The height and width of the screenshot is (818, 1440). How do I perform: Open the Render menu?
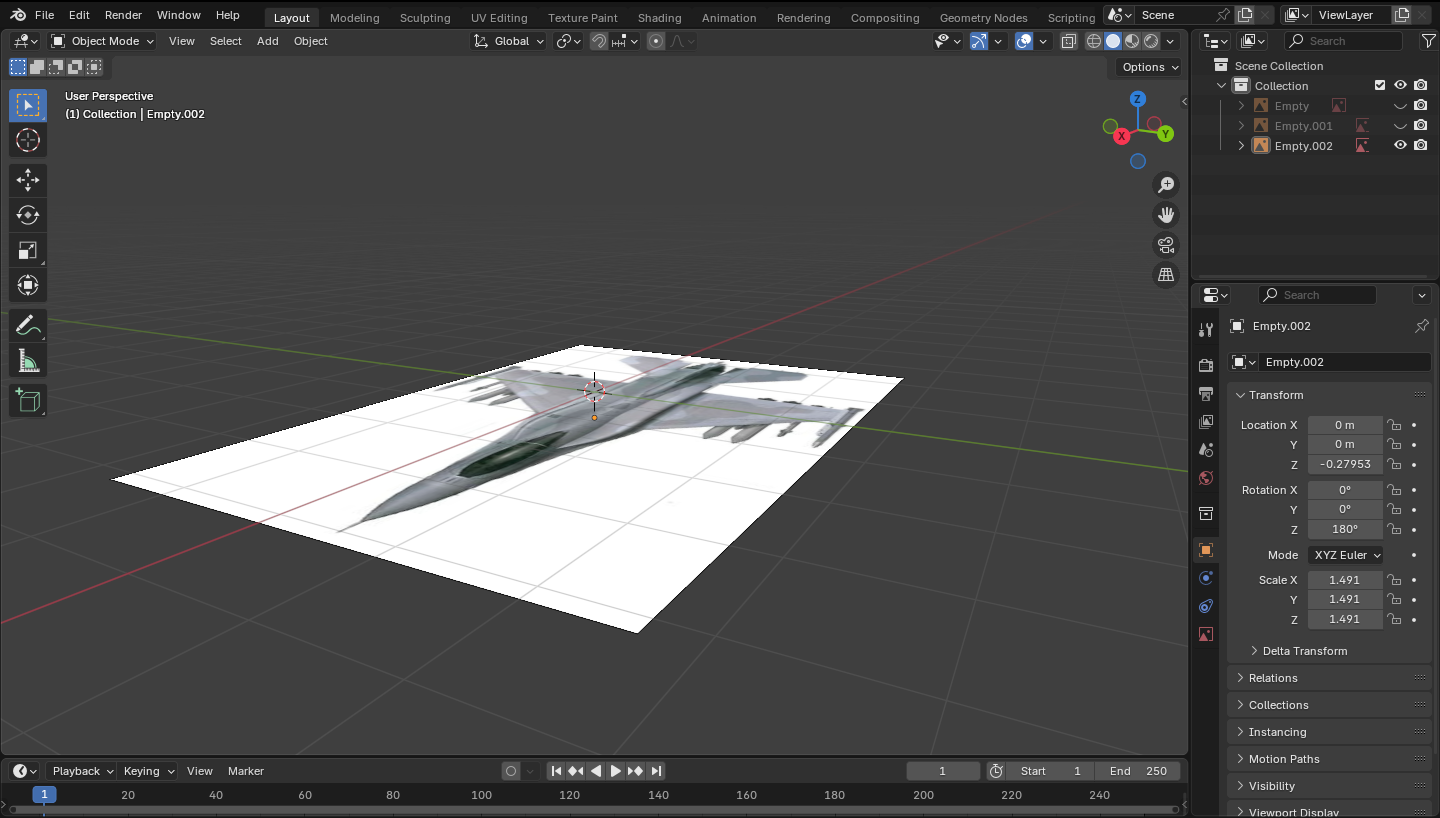pos(124,15)
